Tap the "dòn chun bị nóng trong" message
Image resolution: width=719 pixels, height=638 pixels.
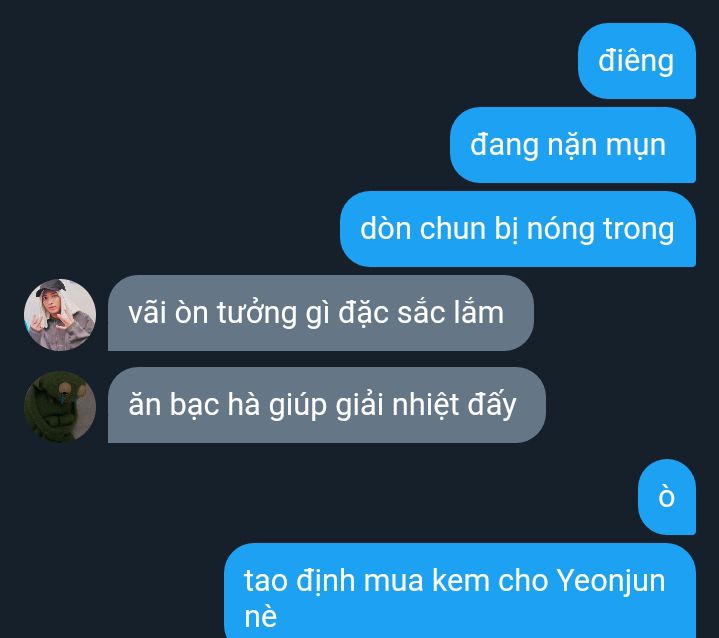tap(518, 229)
